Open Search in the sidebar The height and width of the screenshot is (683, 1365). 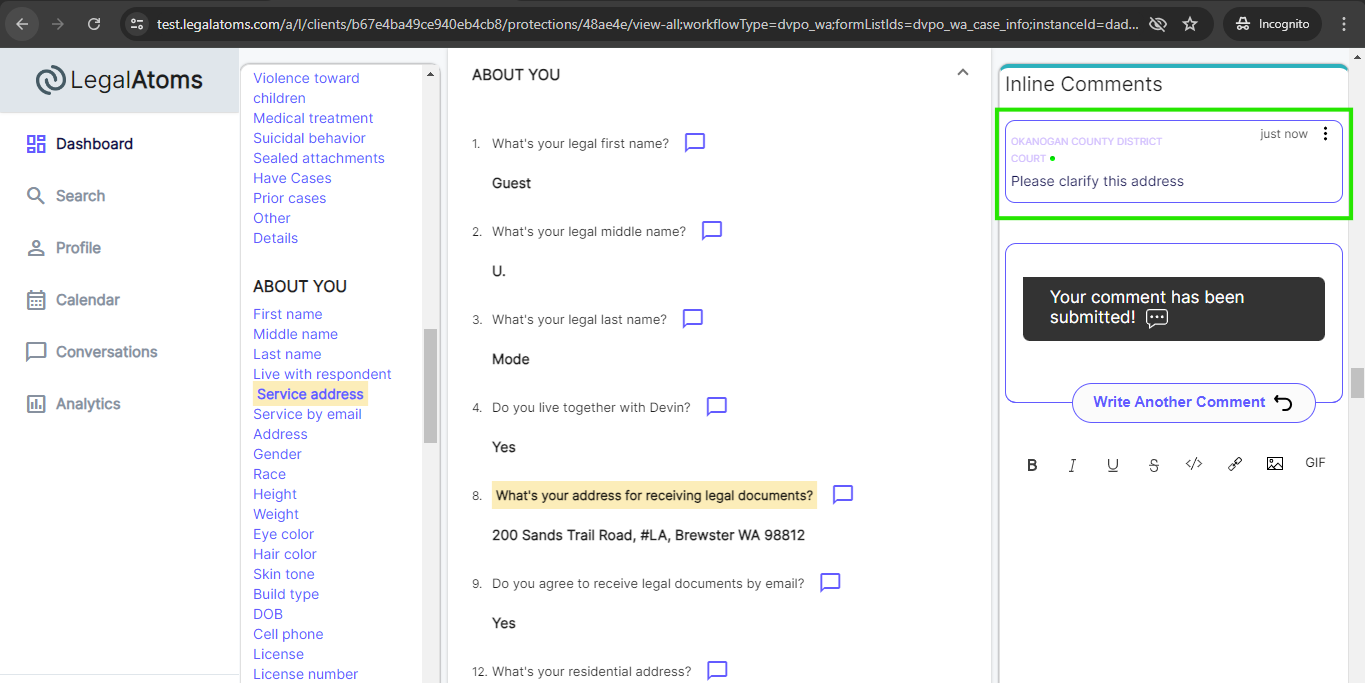[65, 196]
